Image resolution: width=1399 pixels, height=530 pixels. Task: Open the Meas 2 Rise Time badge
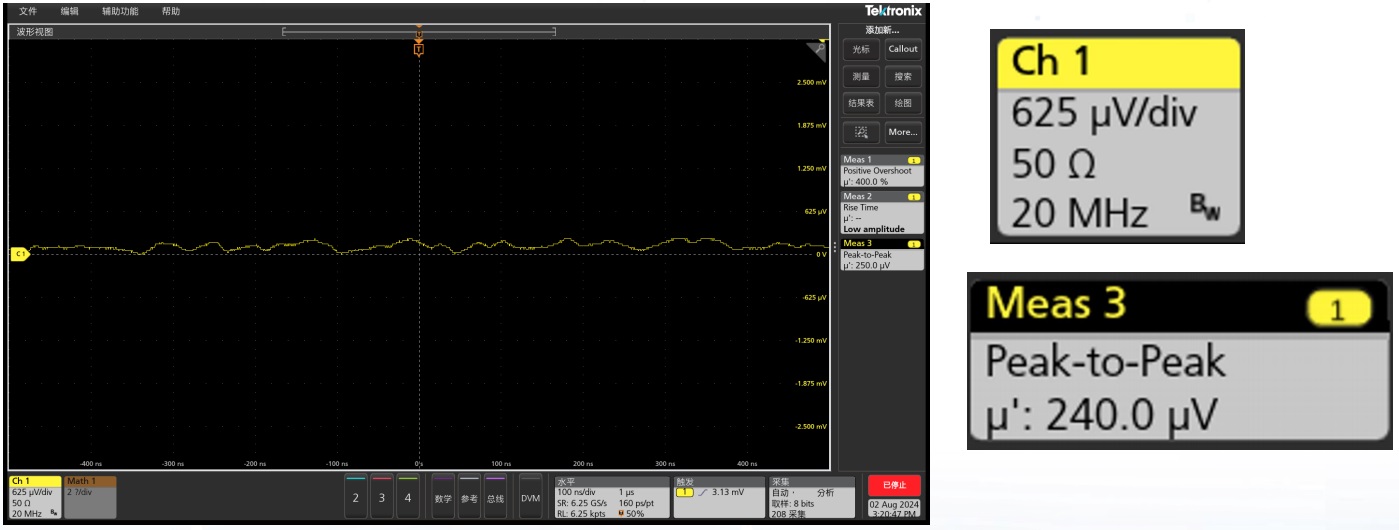tap(882, 211)
